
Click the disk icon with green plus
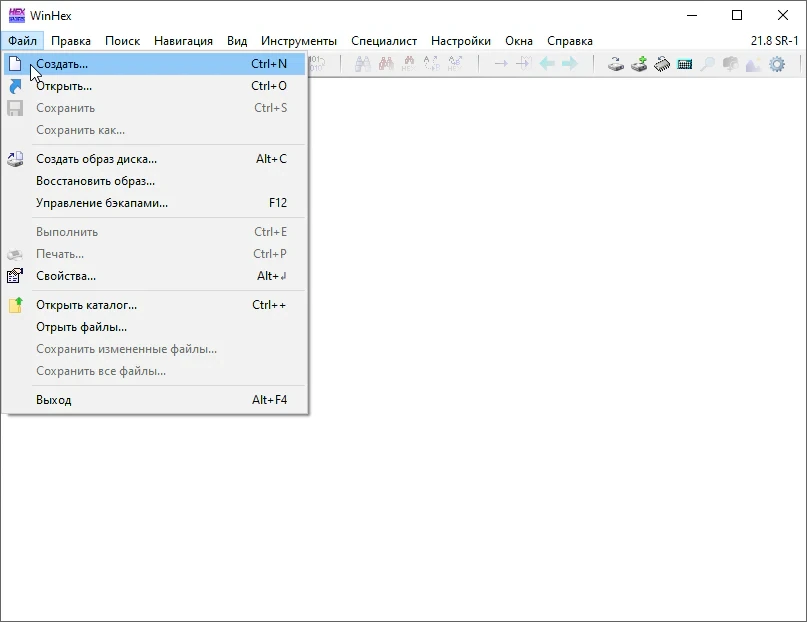pos(639,64)
